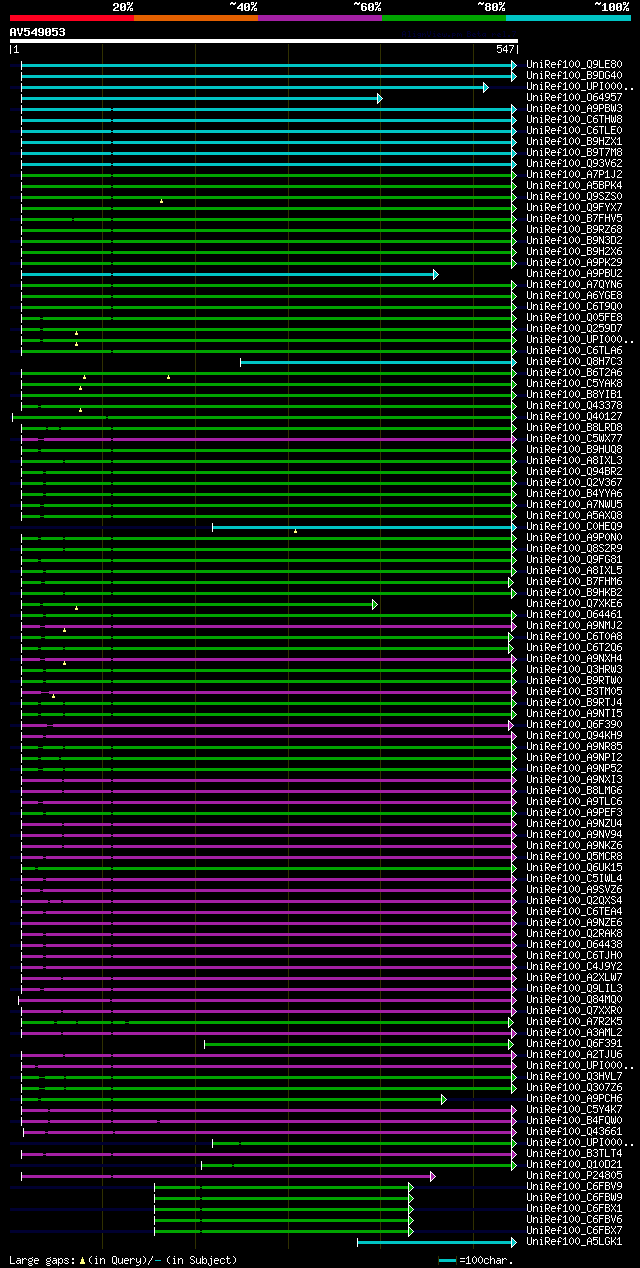This screenshot has width=640, height=1268.
Task: Select the UniRef100_Q5MCR8 label
Action: (x=574, y=856)
